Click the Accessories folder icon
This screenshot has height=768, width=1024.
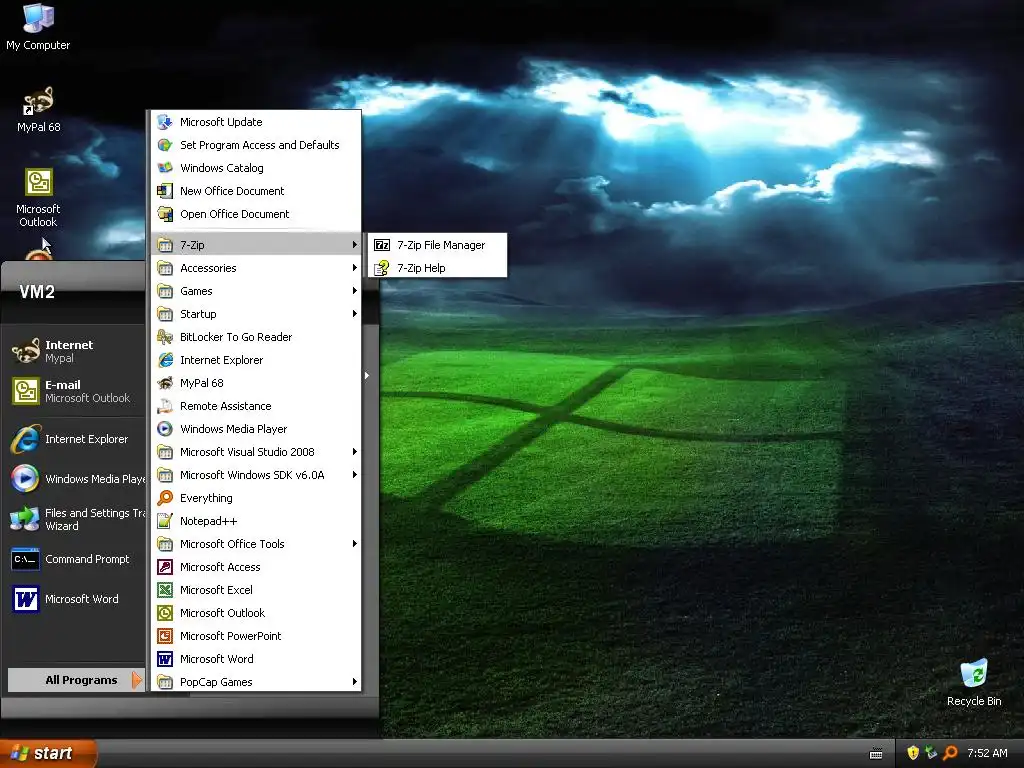click(x=165, y=268)
